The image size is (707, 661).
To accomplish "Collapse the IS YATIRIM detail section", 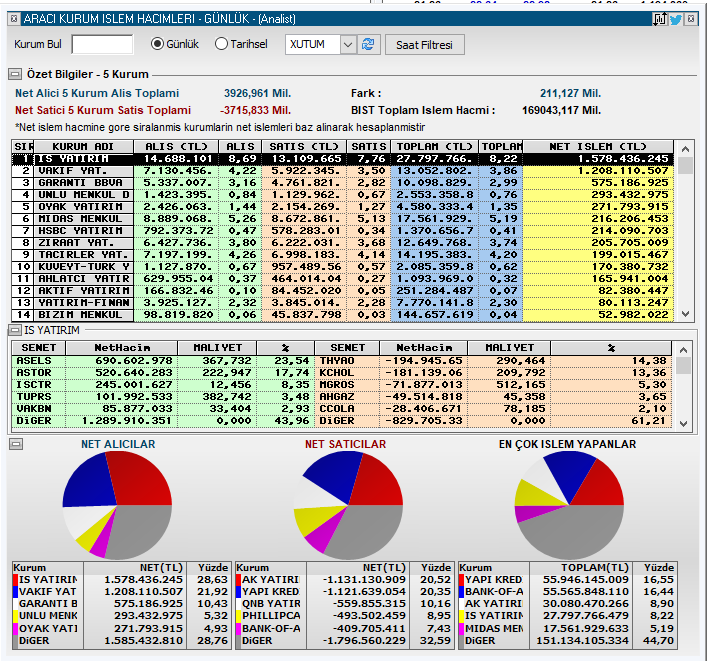I will pyautogui.click(x=15, y=330).
